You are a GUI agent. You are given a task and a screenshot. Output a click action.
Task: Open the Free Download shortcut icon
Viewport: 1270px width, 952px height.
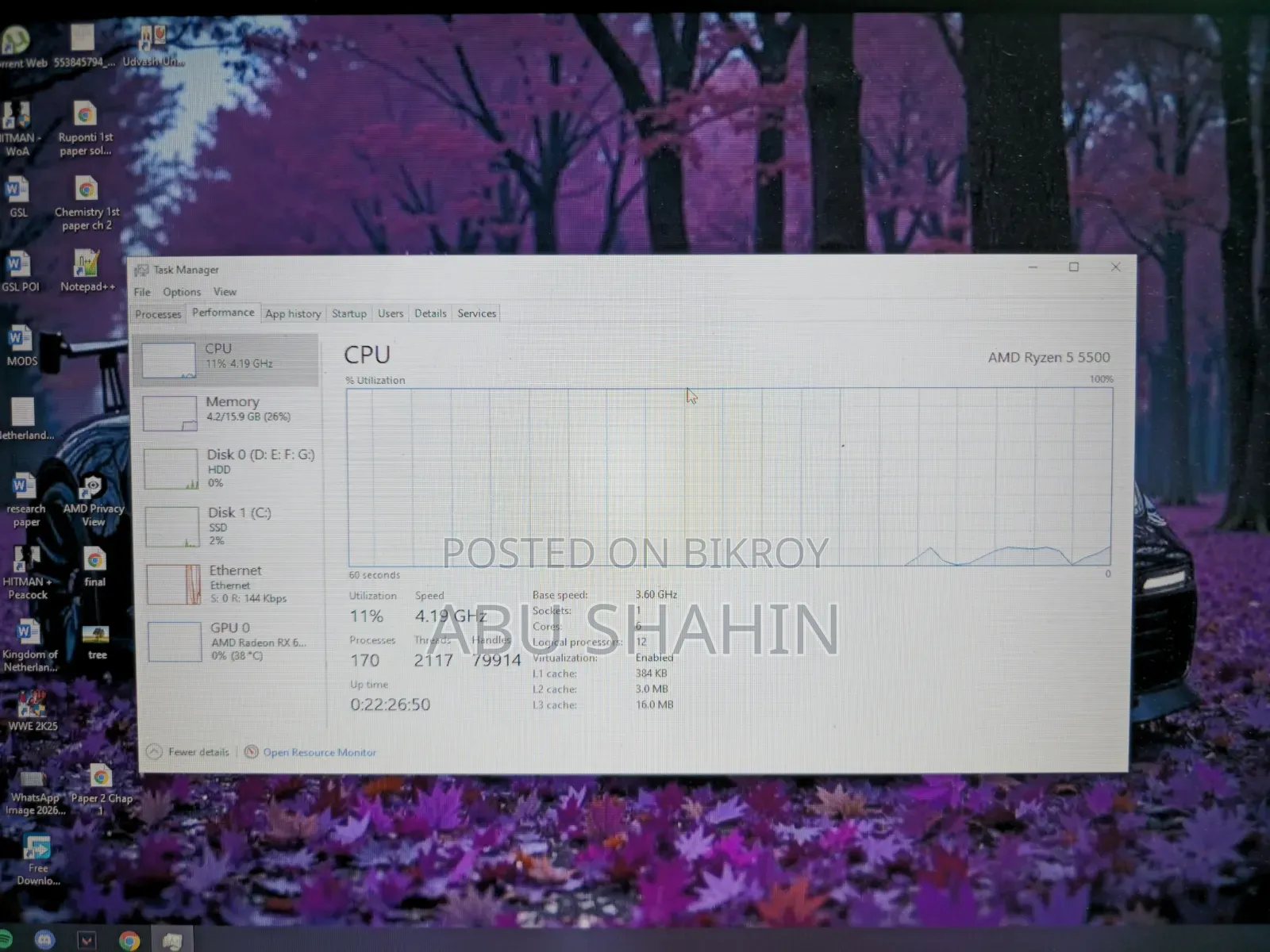coord(37,860)
